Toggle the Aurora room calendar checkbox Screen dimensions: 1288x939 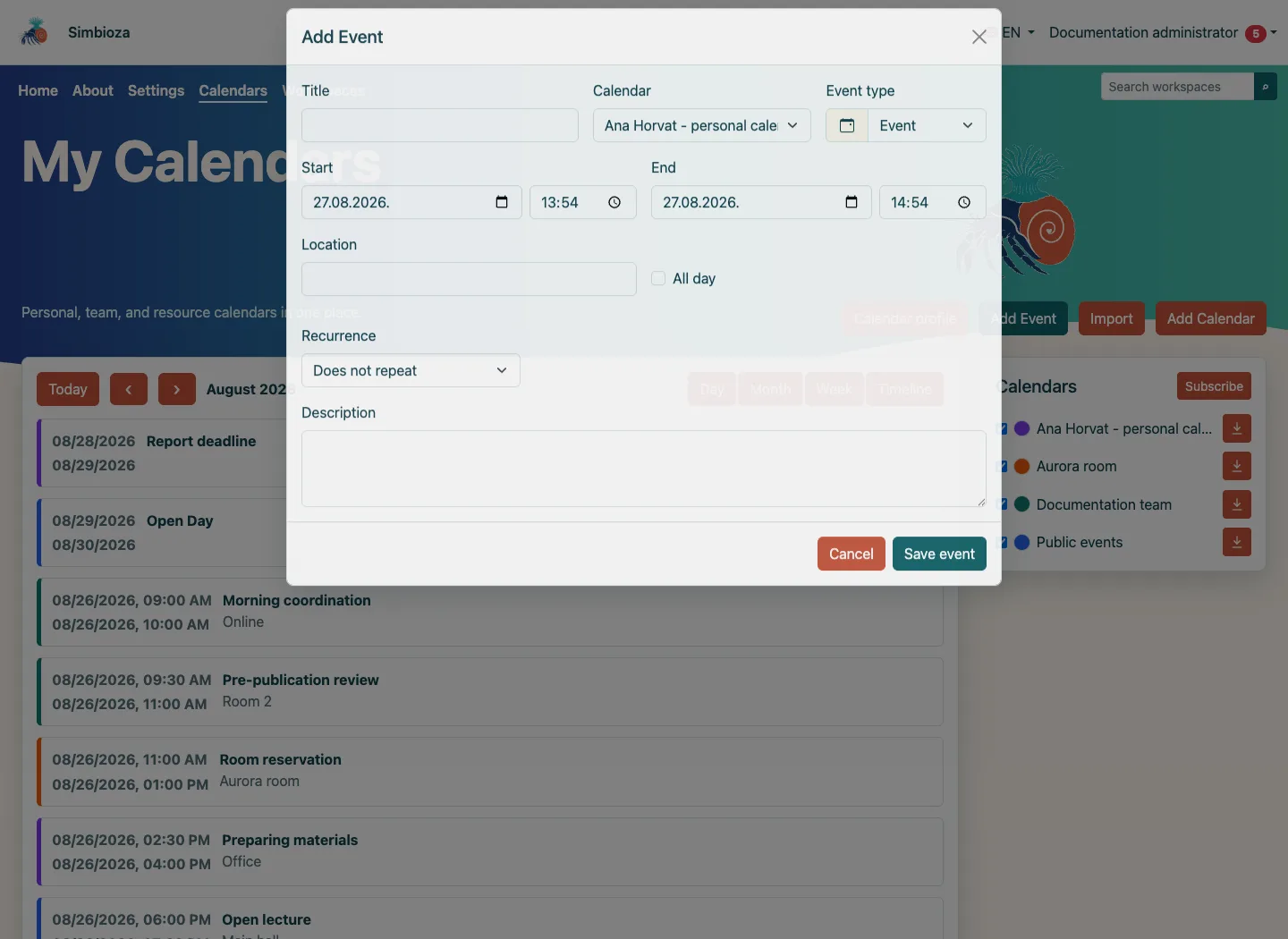[1003, 466]
